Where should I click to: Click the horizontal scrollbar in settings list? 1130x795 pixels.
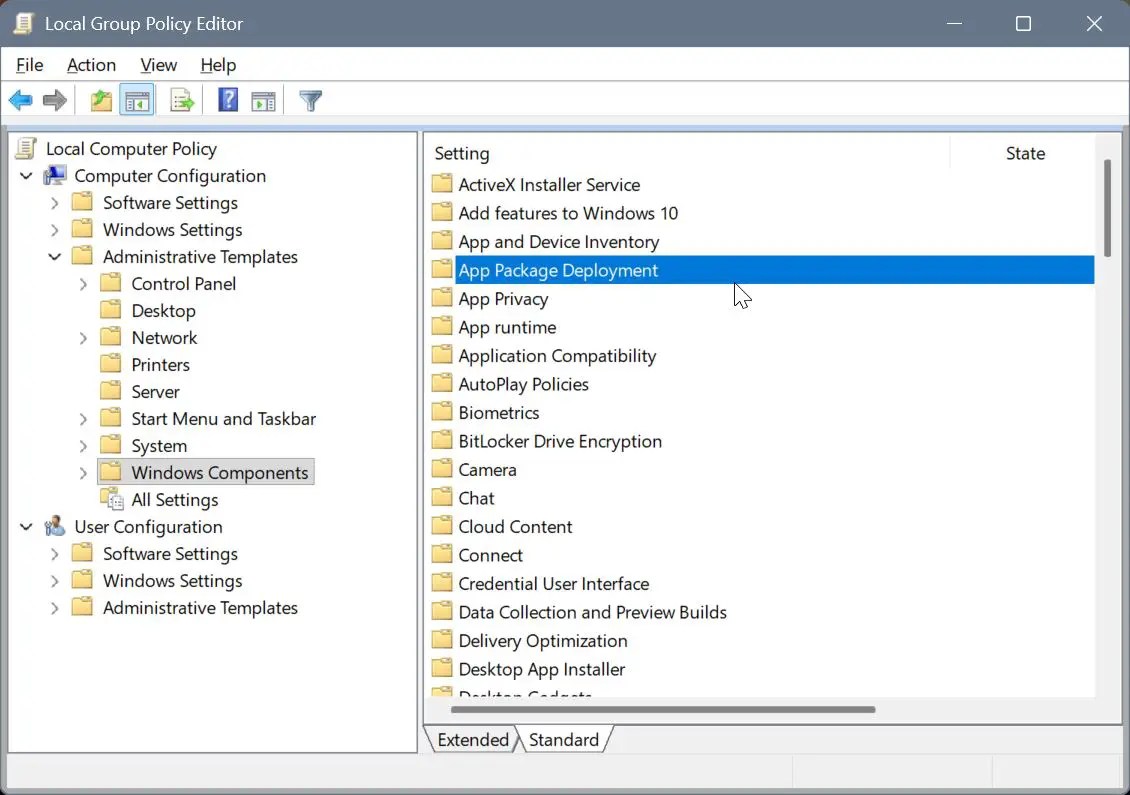663,709
